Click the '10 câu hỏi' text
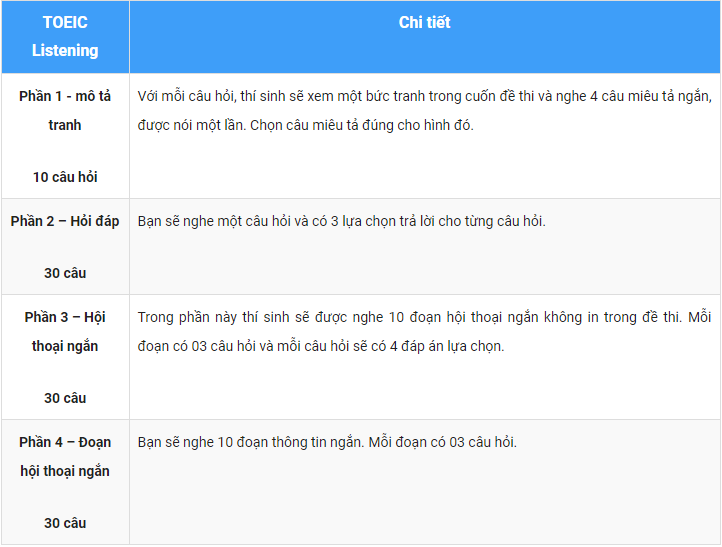Viewport: 722px width, 547px height. tap(65, 177)
